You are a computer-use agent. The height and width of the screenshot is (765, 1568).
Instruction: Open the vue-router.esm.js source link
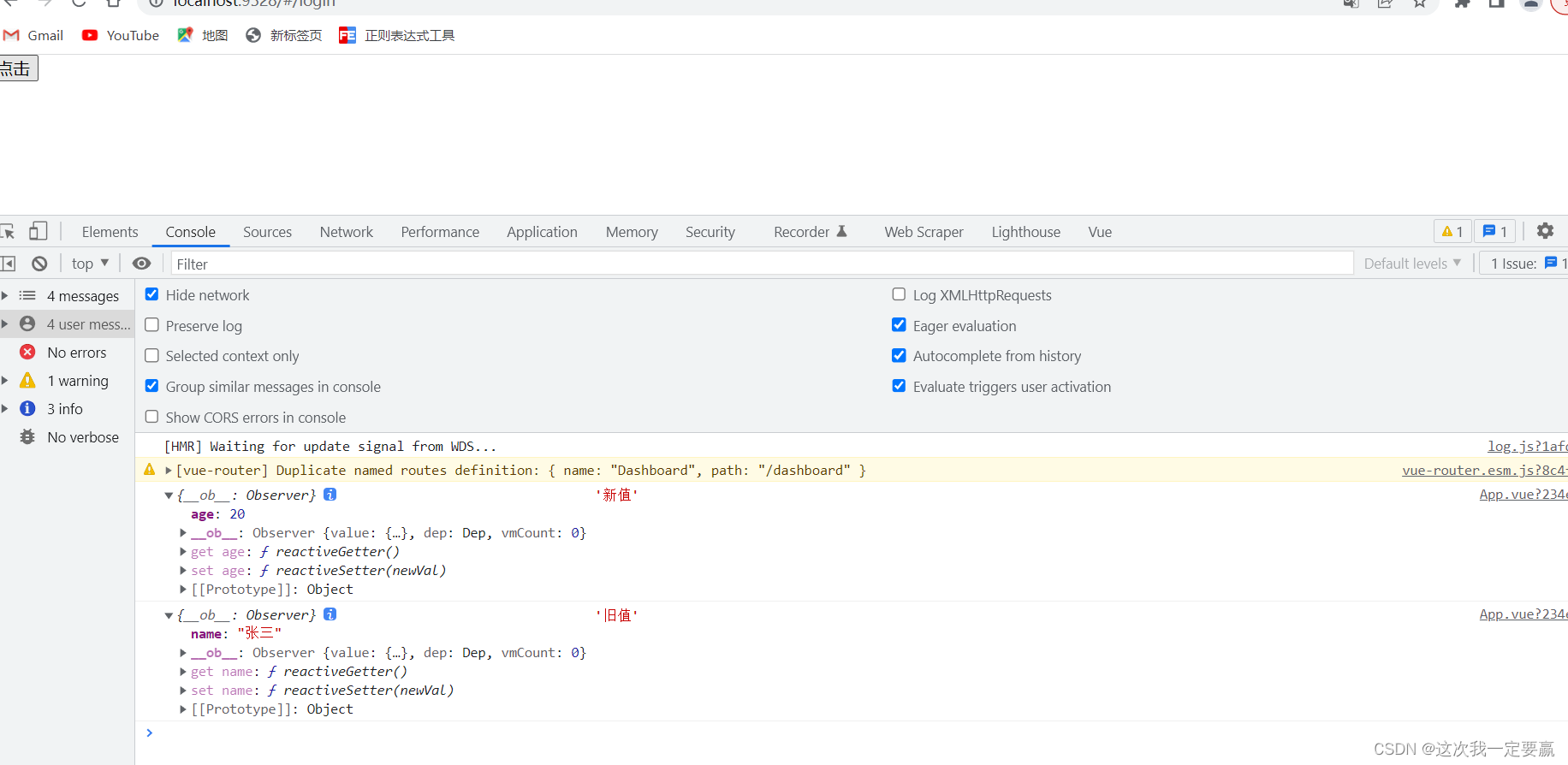1483,471
